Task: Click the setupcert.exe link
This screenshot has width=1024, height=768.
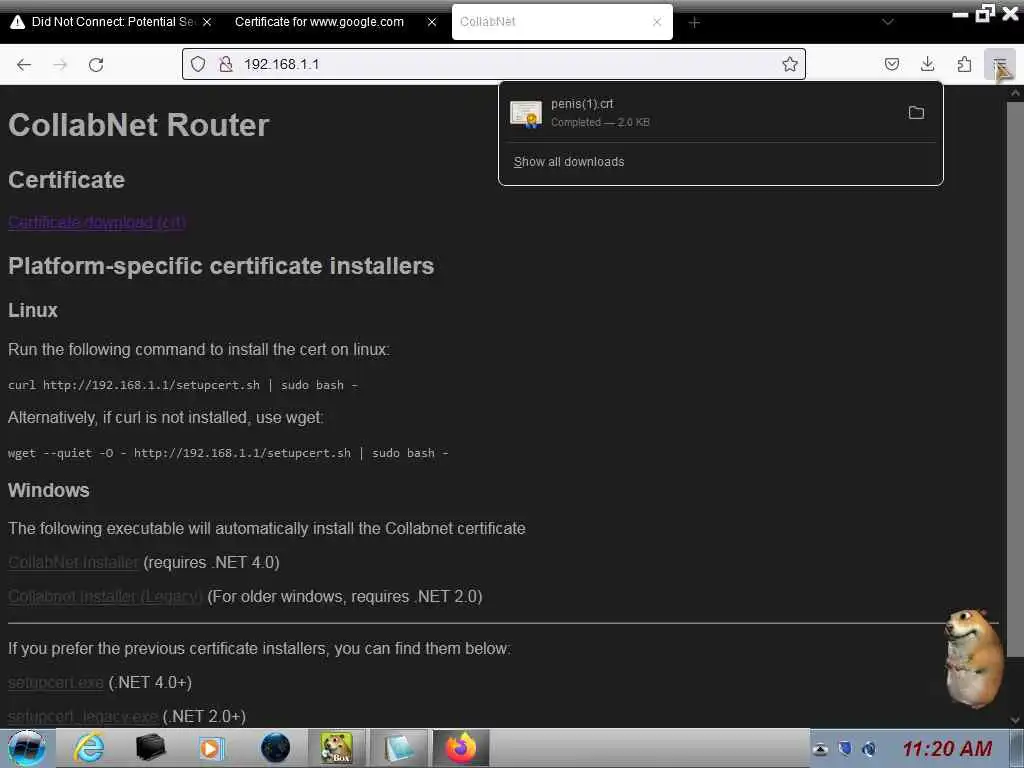Action: (x=56, y=682)
